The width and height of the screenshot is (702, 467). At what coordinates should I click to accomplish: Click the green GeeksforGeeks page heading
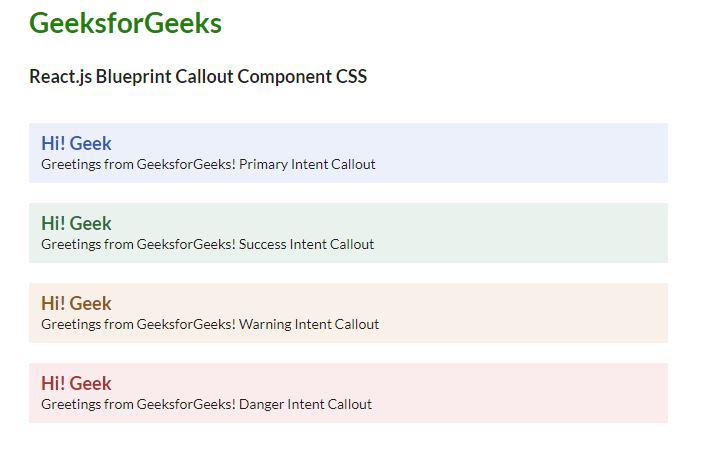click(x=125, y=23)
